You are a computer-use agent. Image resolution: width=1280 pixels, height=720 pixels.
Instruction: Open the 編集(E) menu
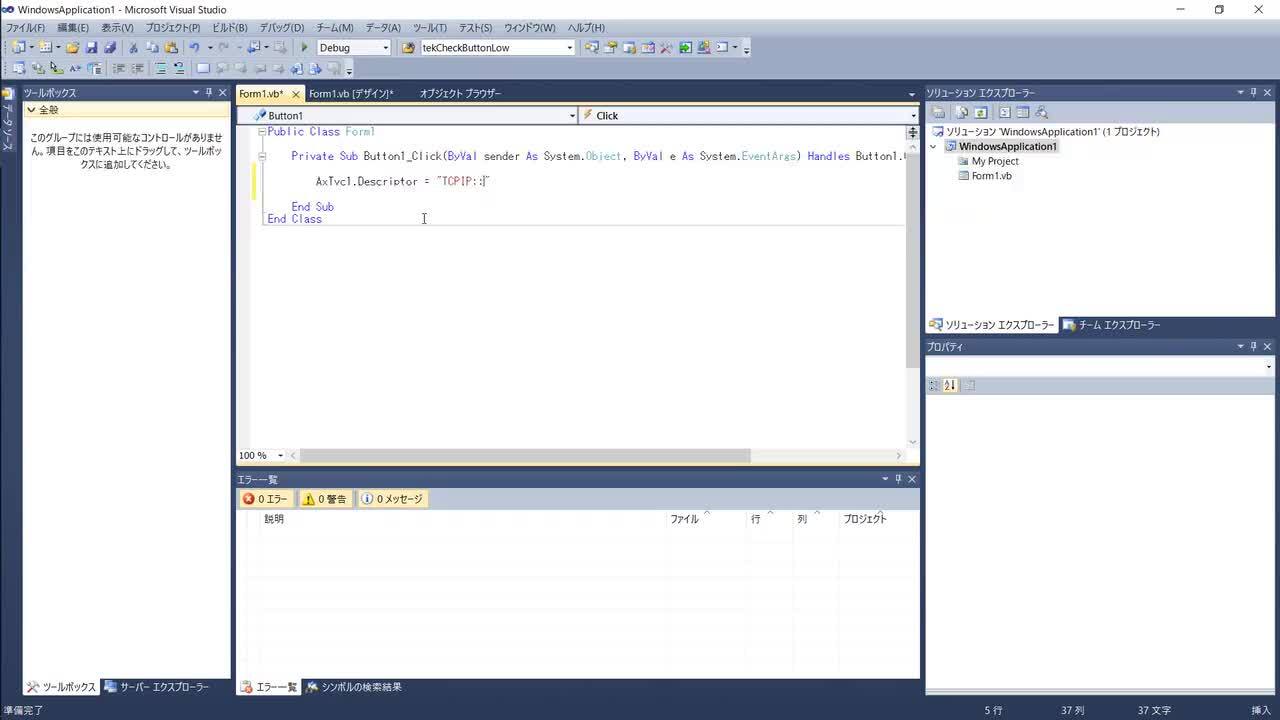pyautogui.click(x=72, y=28)
